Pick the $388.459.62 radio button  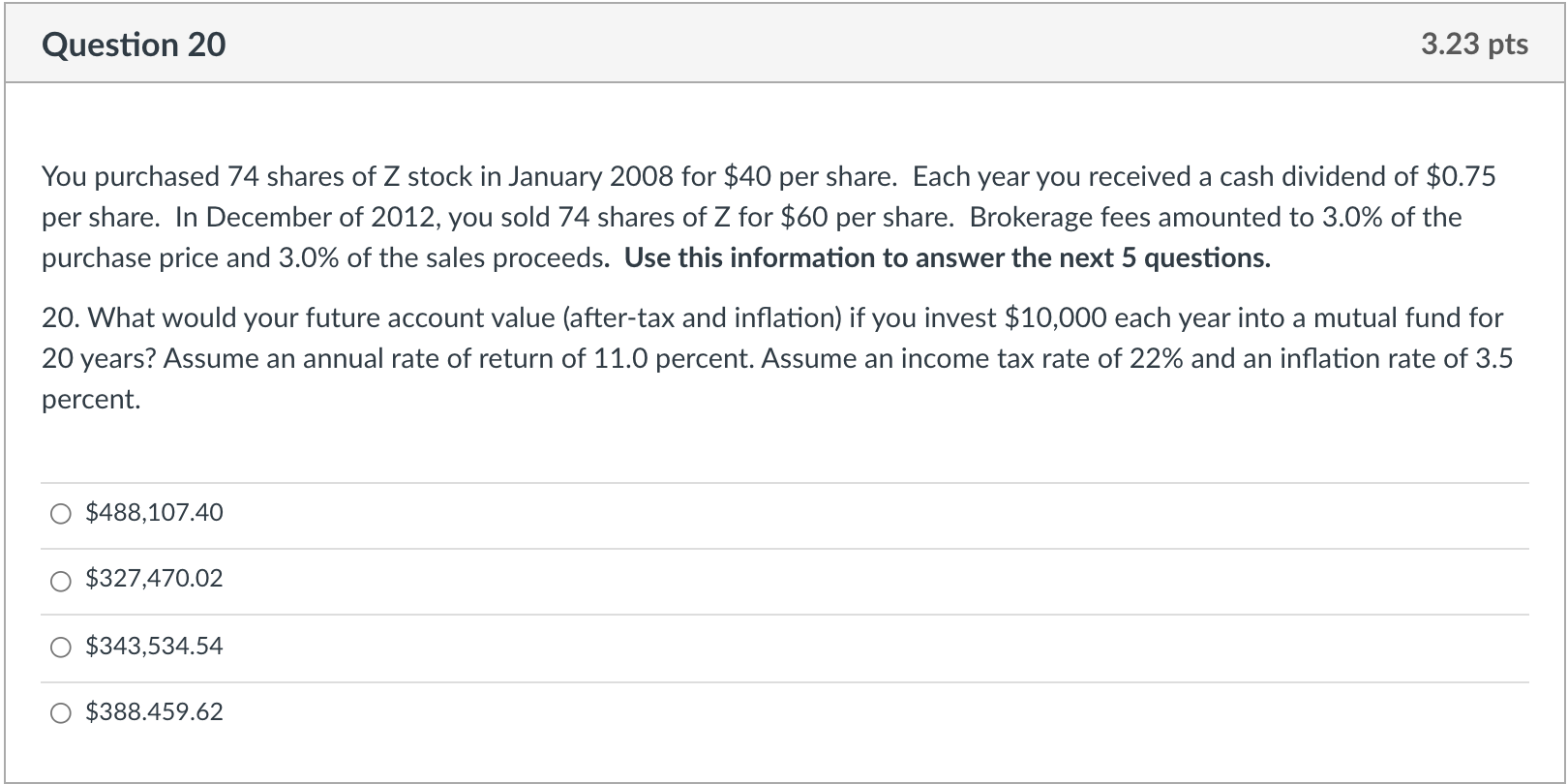pyautogui.click(x=61, y=714)
